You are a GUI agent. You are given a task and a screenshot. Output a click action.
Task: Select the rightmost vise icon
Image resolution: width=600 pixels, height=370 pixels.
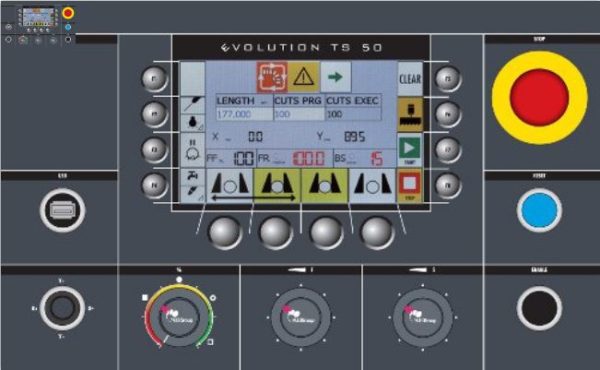372,186
